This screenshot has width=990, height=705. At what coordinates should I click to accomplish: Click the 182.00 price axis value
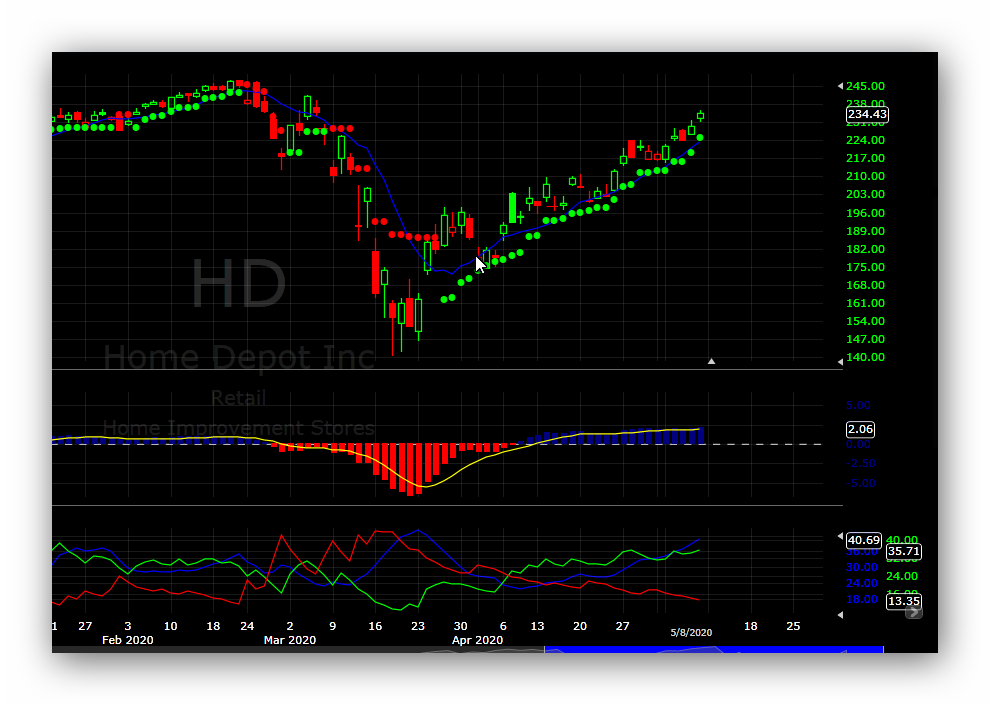[x=865, y=249]
